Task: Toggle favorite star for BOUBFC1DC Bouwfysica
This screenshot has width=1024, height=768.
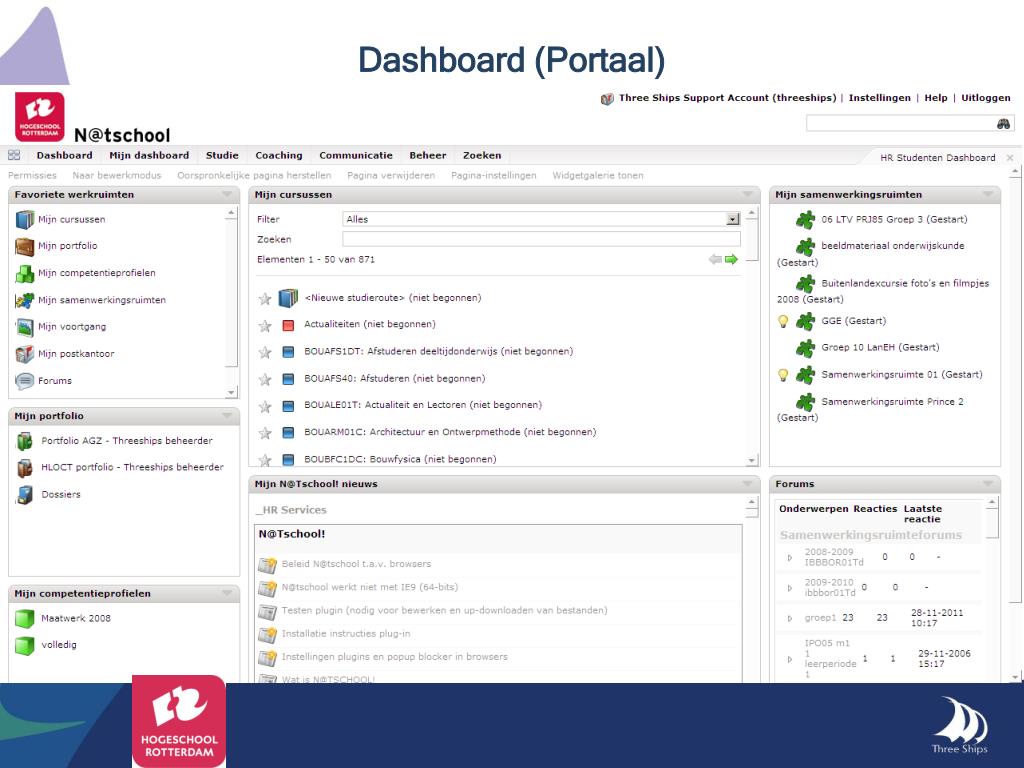Action: point(264,460)
